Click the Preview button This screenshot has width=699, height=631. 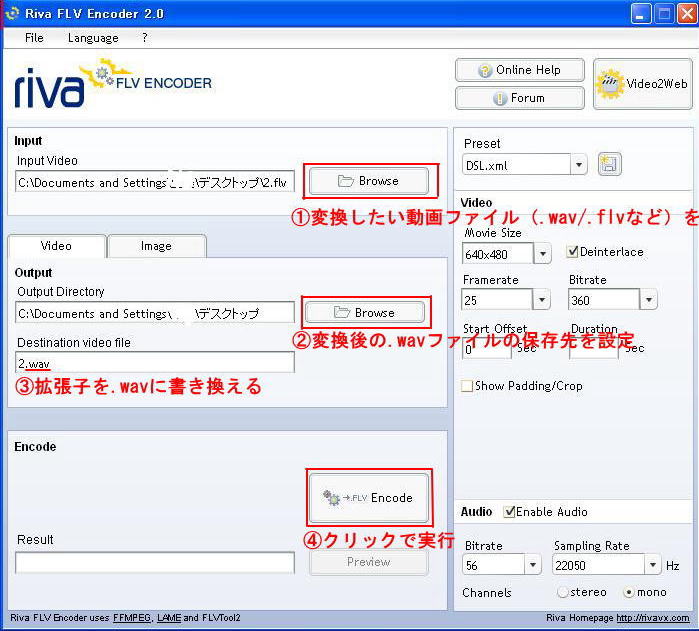pos(369,562)
